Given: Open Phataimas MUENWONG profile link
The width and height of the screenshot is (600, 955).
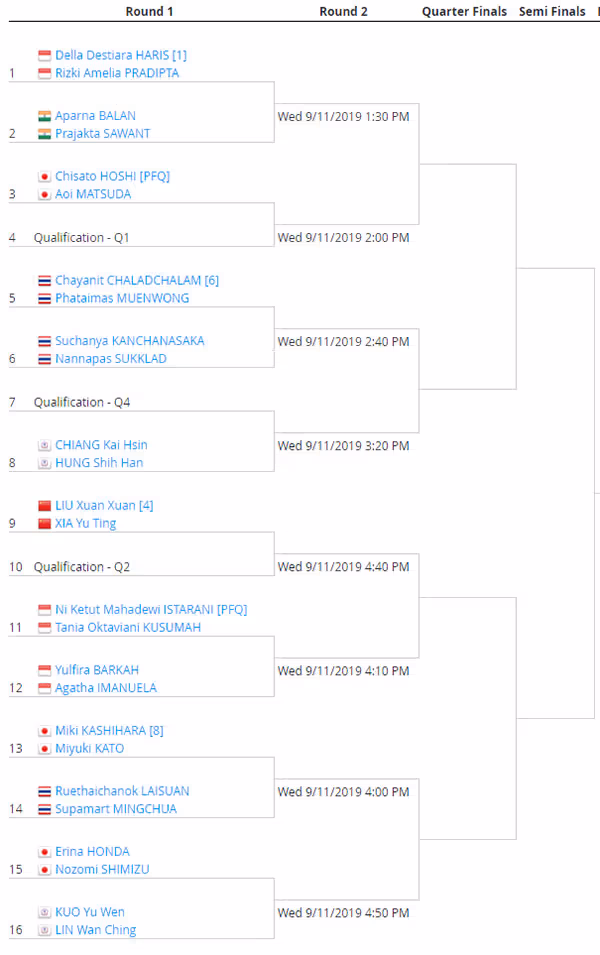Looking at the screenshot, I should point(122,298).
